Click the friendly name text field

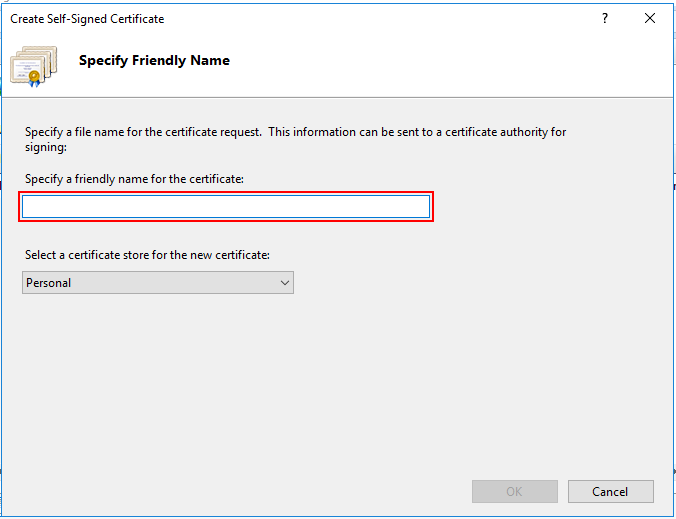point(226,207)
